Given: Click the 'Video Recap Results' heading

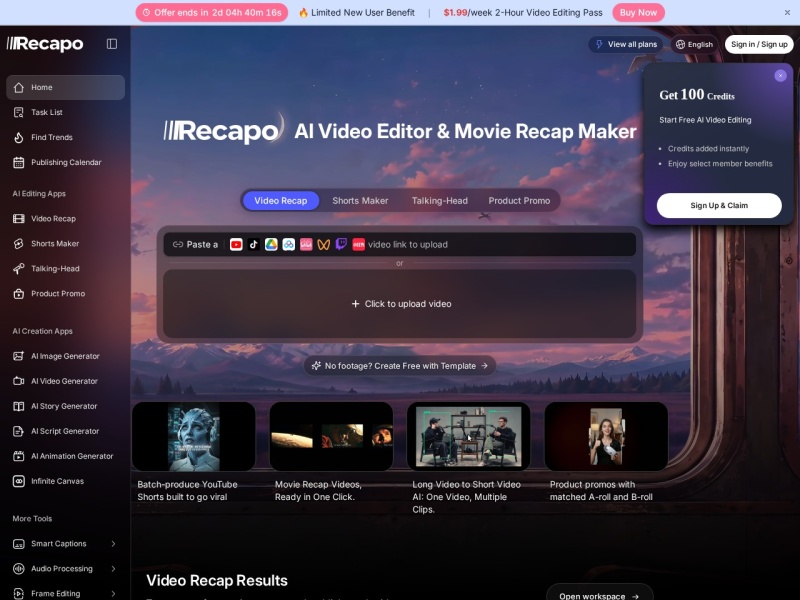Looking at the screenshot, I should click(217, 581).
